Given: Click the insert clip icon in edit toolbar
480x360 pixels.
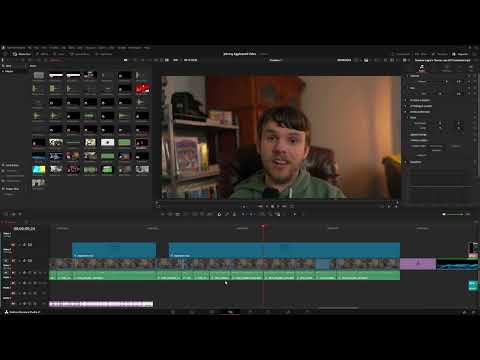Looking at the screenshot, I should pyautogui.click(x=195, y=214).
